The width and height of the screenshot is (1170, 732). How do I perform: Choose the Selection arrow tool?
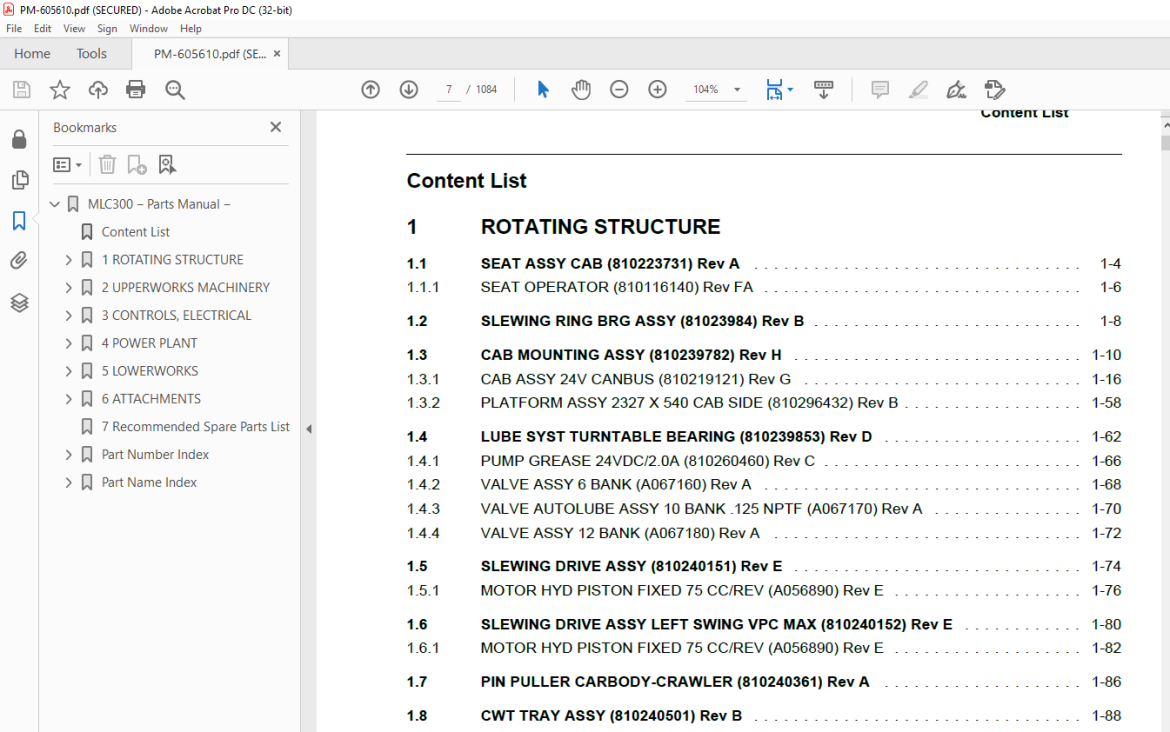tap(542, 90)
